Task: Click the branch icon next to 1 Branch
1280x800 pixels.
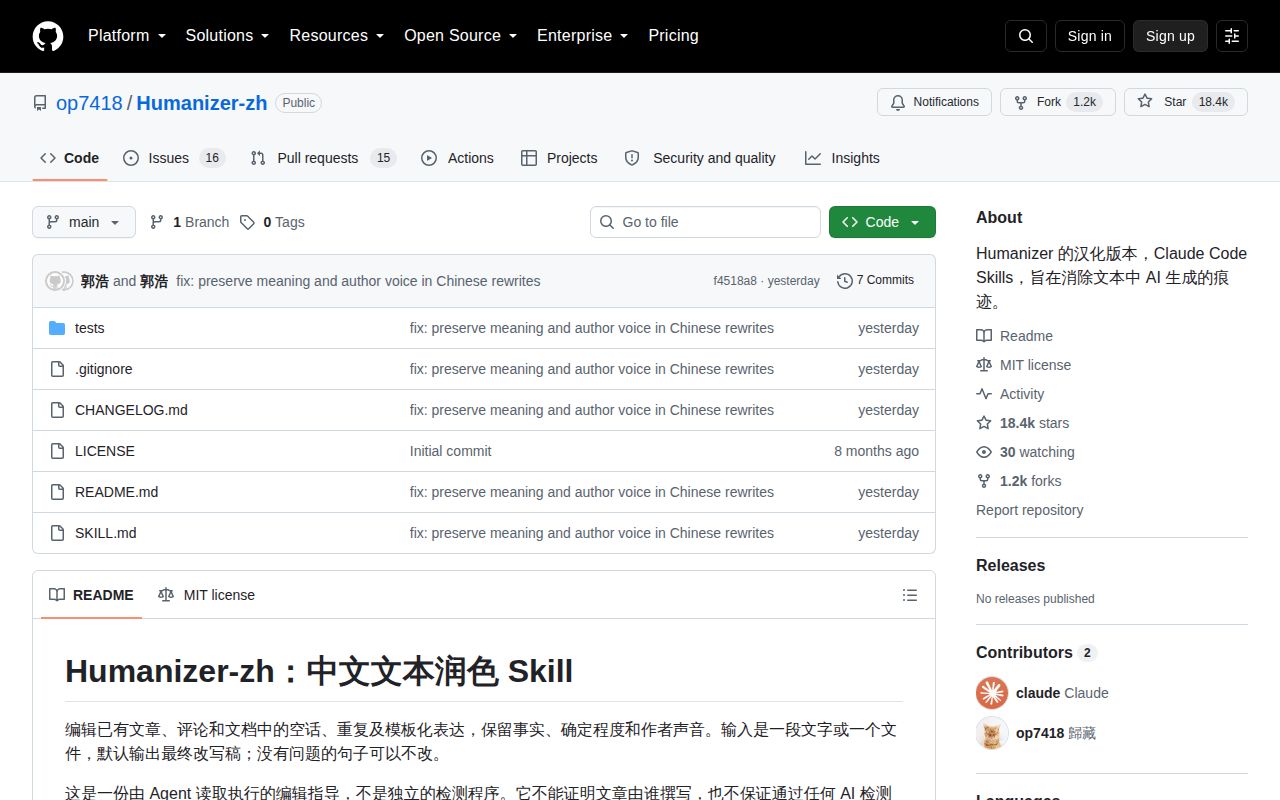Action: [x=157, y=222]
